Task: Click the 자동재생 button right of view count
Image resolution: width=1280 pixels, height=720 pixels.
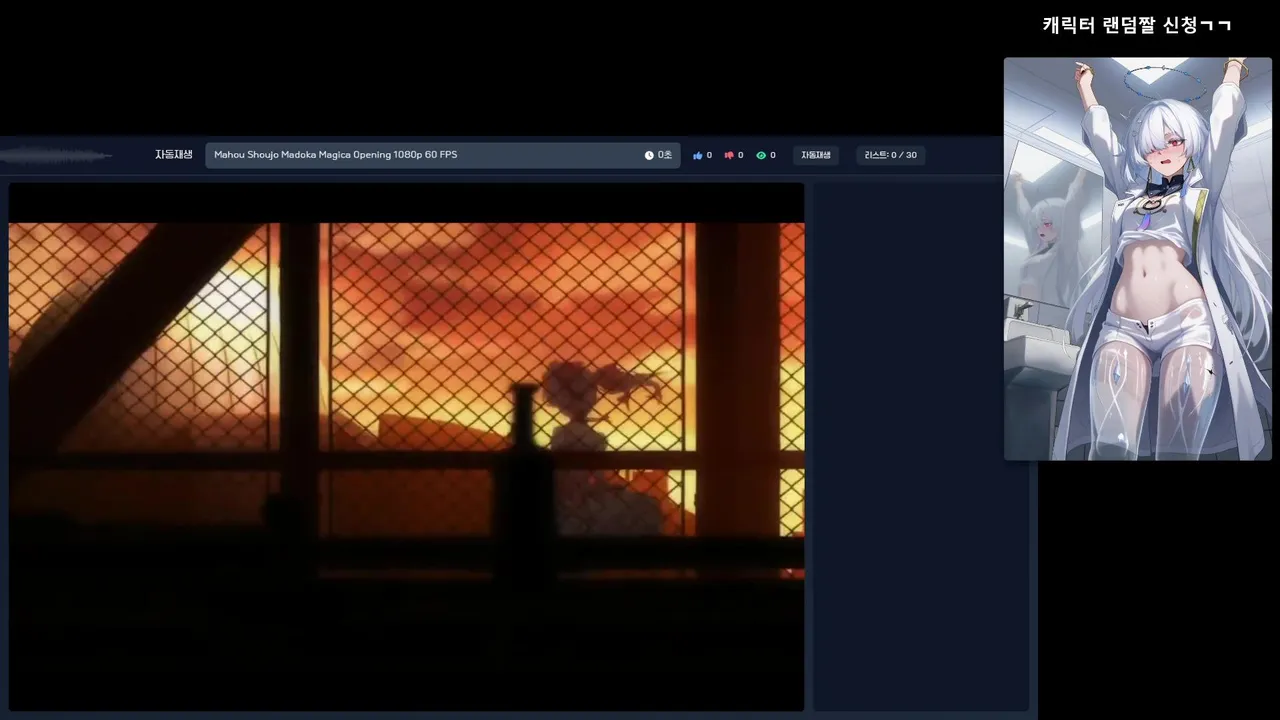Action: 816,155
